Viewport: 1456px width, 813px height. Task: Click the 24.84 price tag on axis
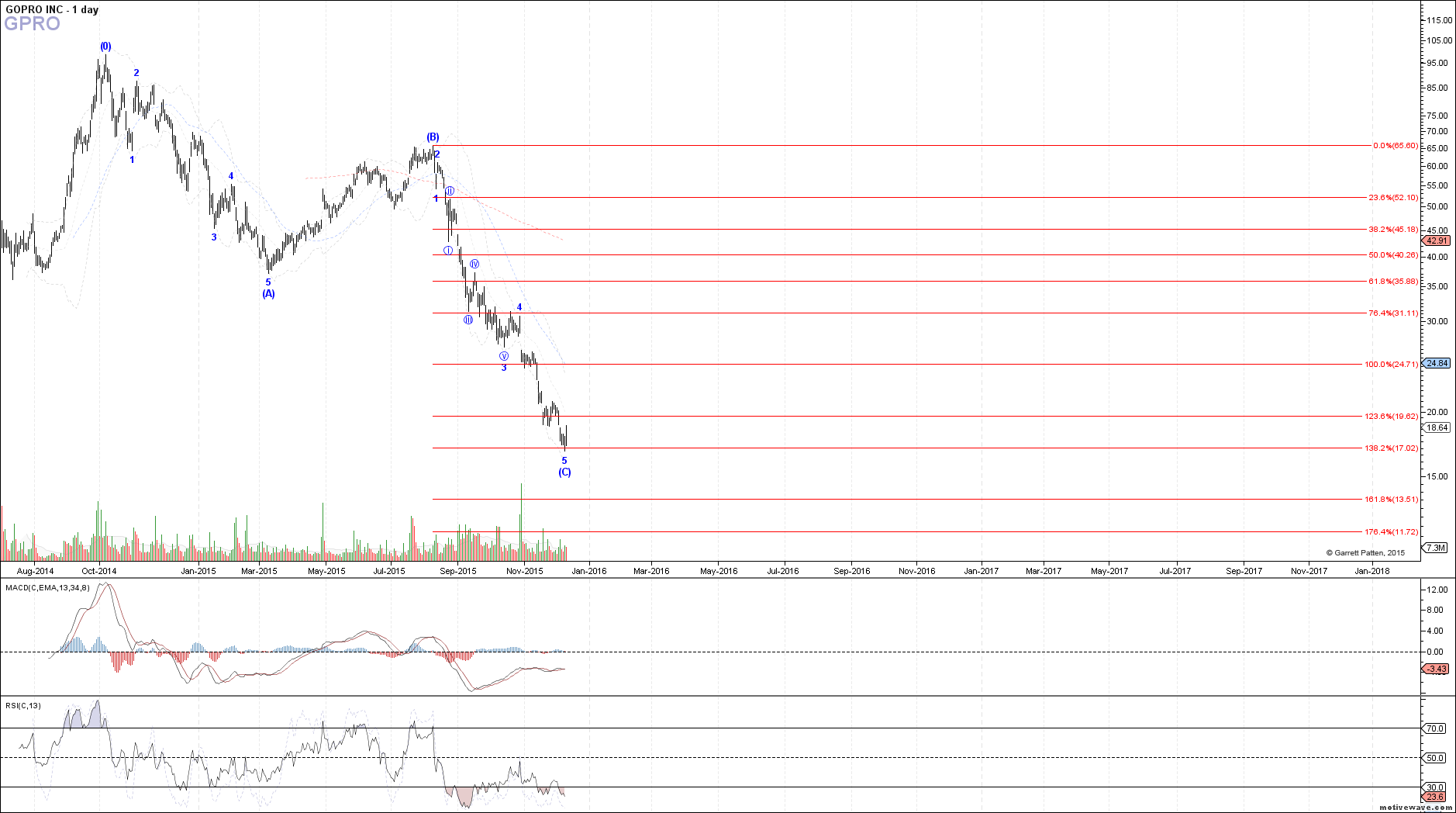[1437, 363]
